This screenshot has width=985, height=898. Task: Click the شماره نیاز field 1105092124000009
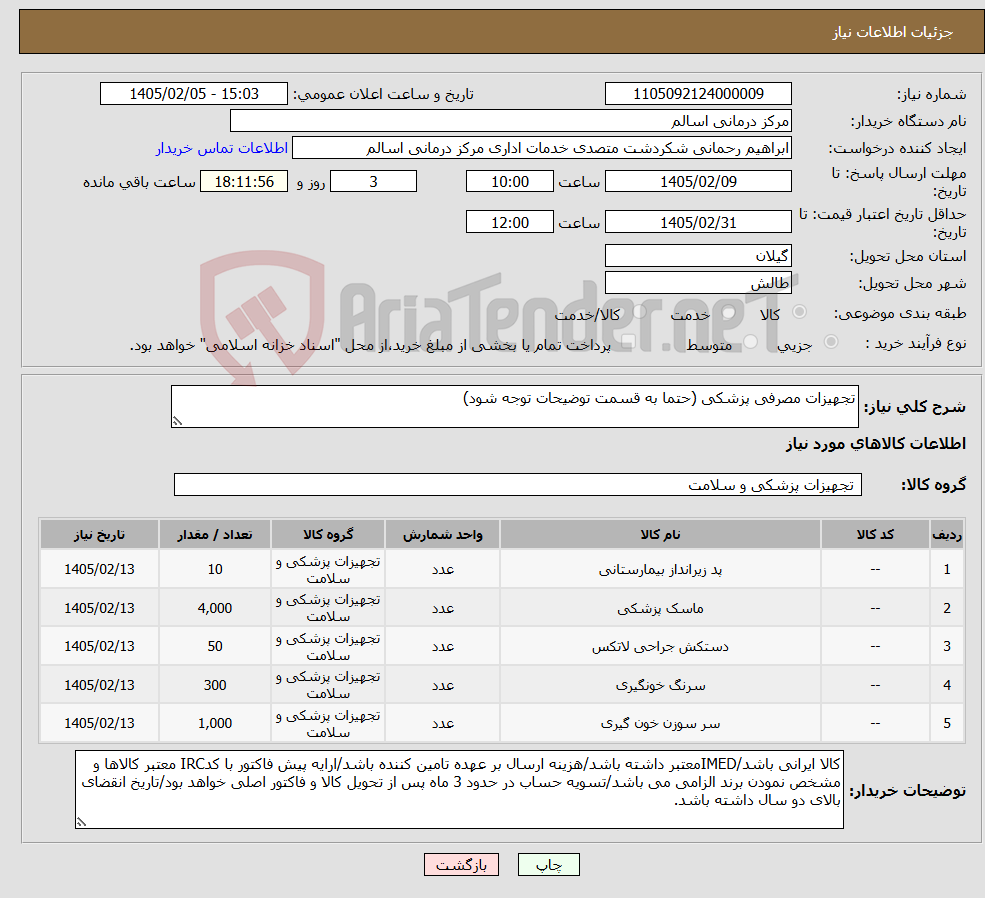tap(698, 94)
